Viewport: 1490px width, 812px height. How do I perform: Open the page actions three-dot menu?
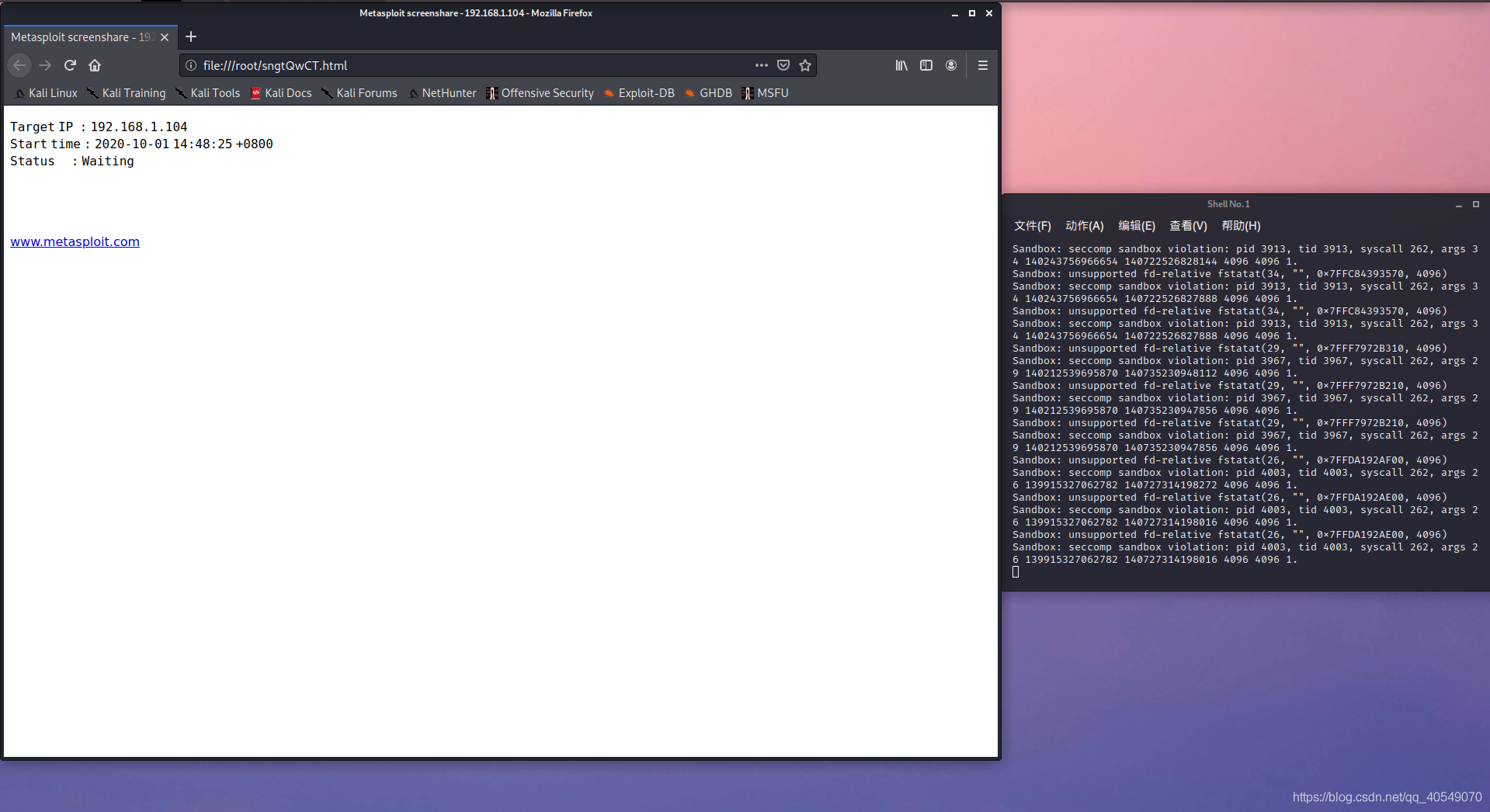coord(761,65)
